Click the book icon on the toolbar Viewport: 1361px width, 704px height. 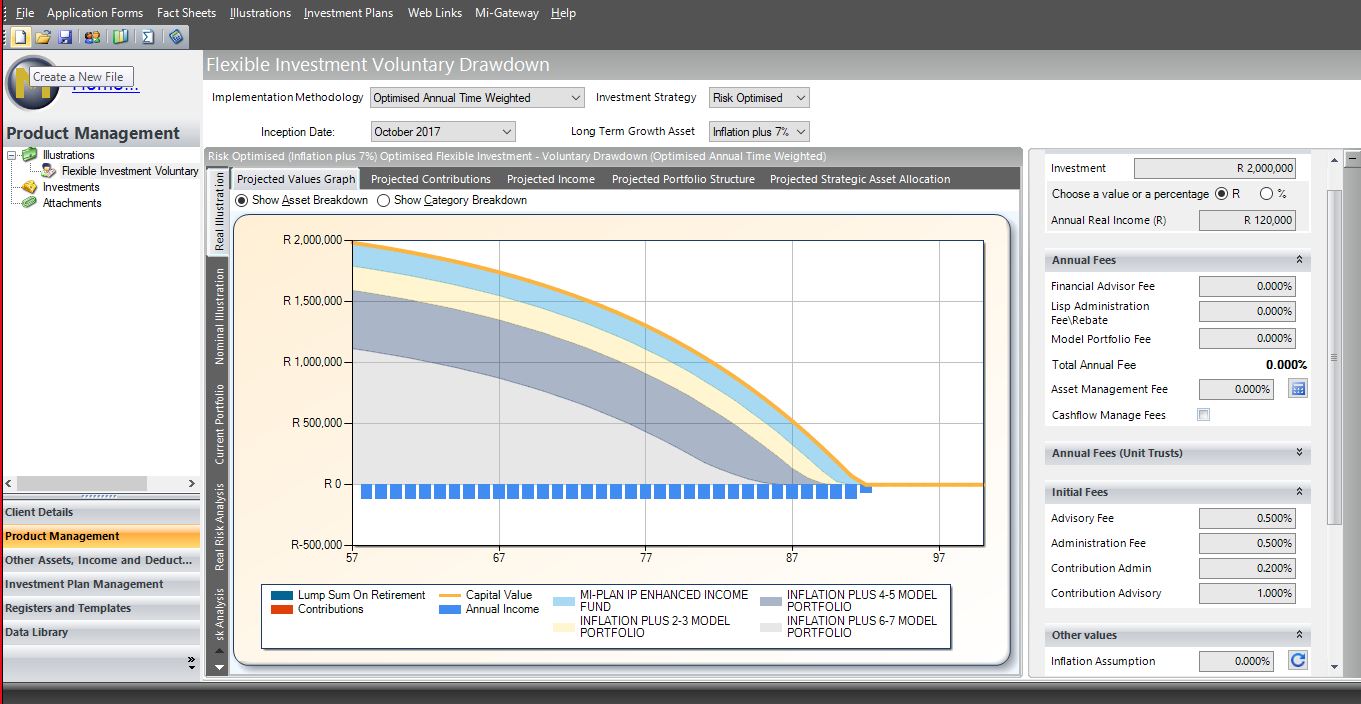point(120,36)
